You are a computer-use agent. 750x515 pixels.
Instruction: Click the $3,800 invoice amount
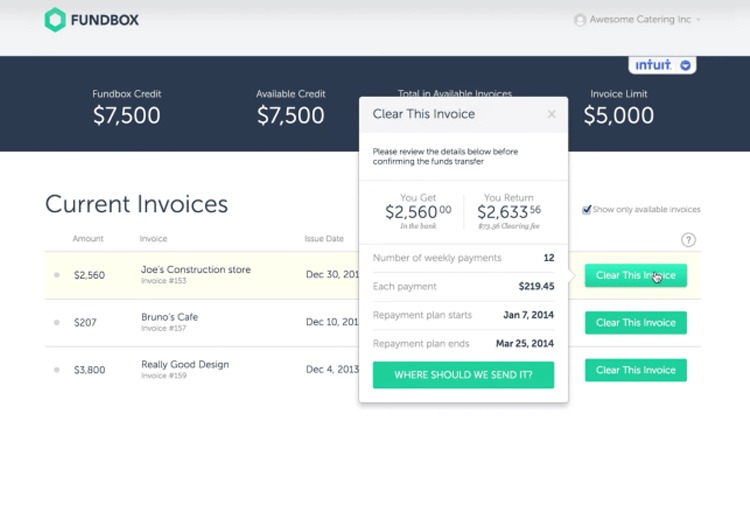[x=89, y=370]
